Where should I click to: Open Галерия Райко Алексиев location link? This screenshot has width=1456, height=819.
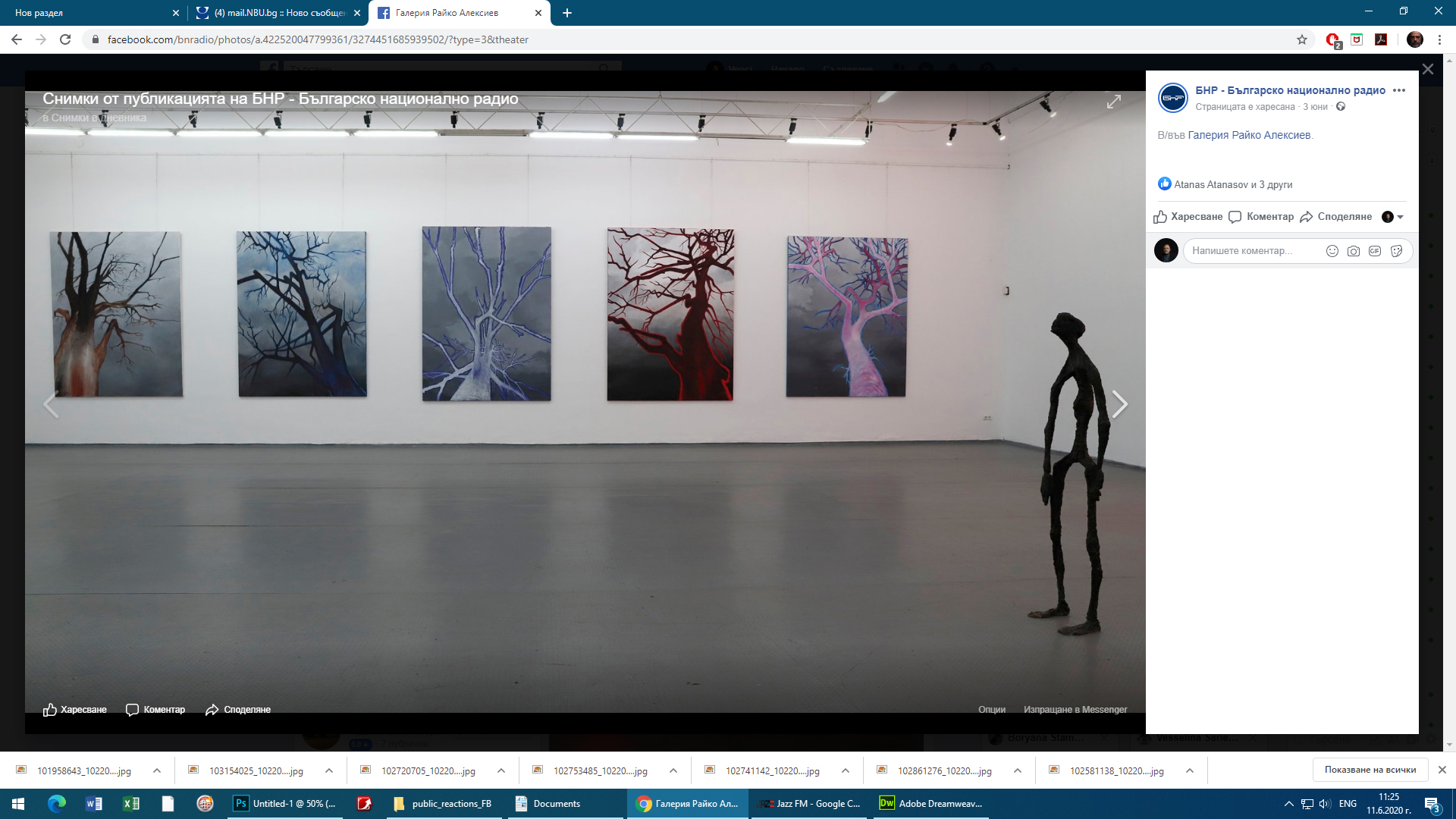coord(1249,135)
